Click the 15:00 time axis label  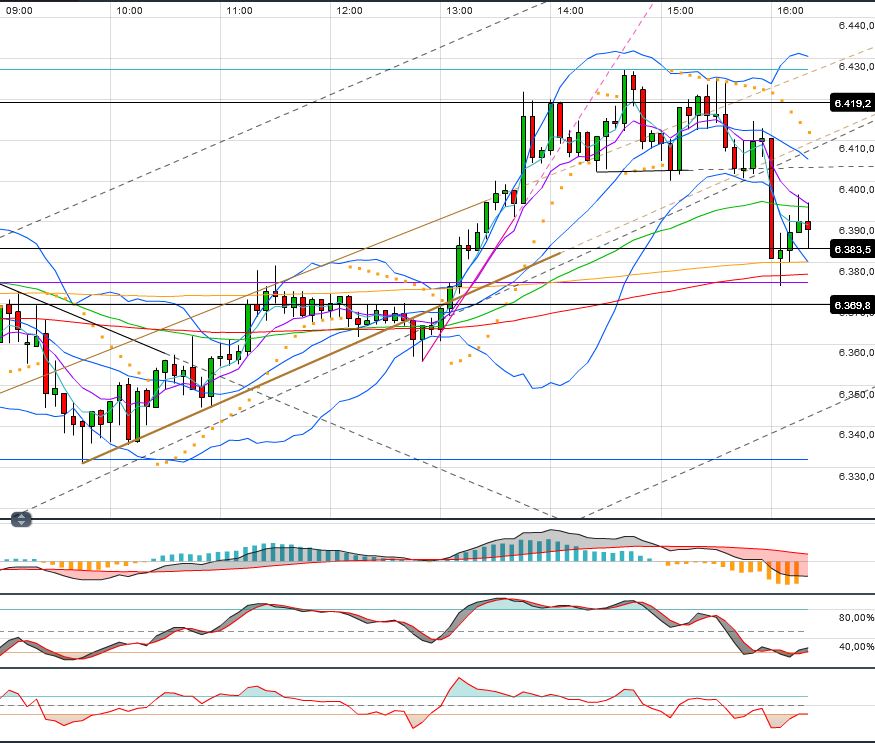[680, 11]
